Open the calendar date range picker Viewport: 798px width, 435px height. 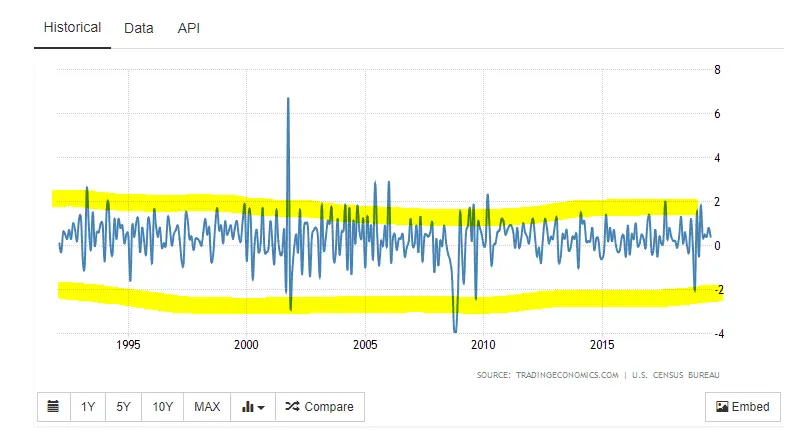tap(53, 407)
